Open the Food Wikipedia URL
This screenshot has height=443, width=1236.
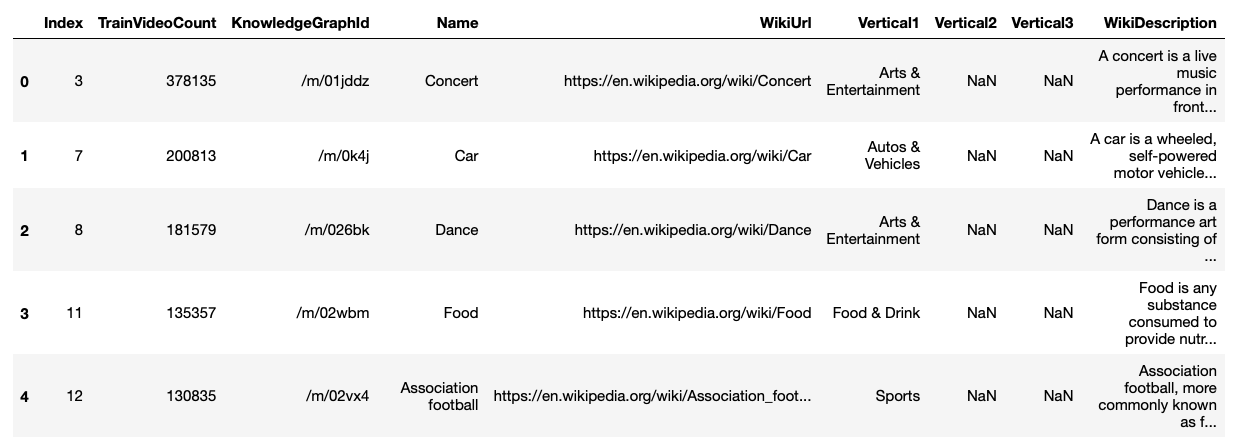tap(698, 313)
